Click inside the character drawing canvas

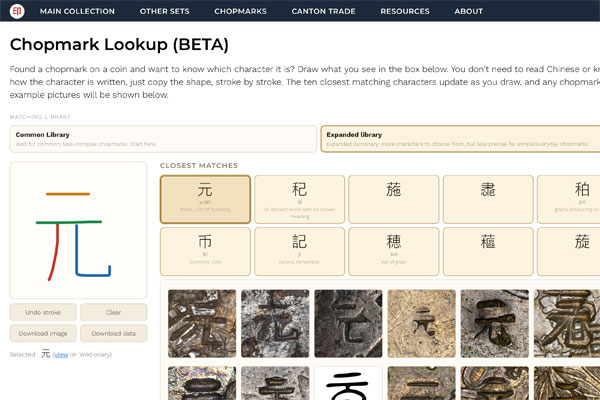[x=78, y=230]
